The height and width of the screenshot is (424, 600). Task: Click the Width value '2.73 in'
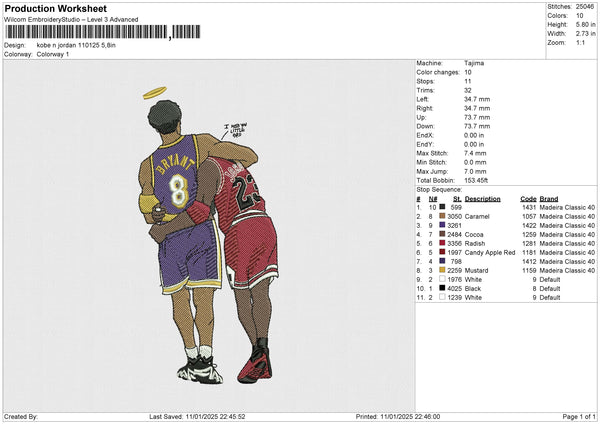[x=586, y=34]
